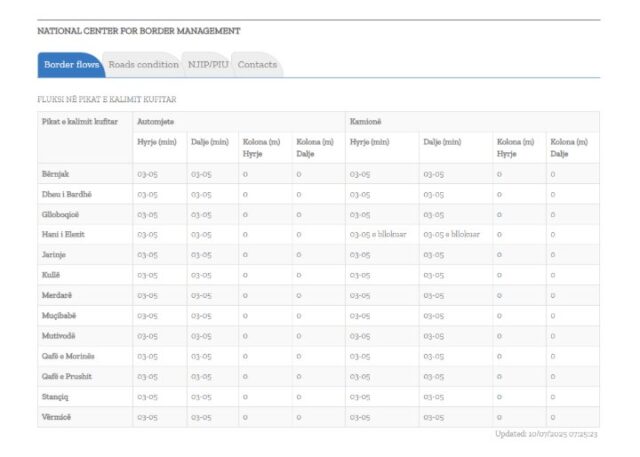640x457 pixels.
Task: Open the Border flows tab
Action: point(71,65)
